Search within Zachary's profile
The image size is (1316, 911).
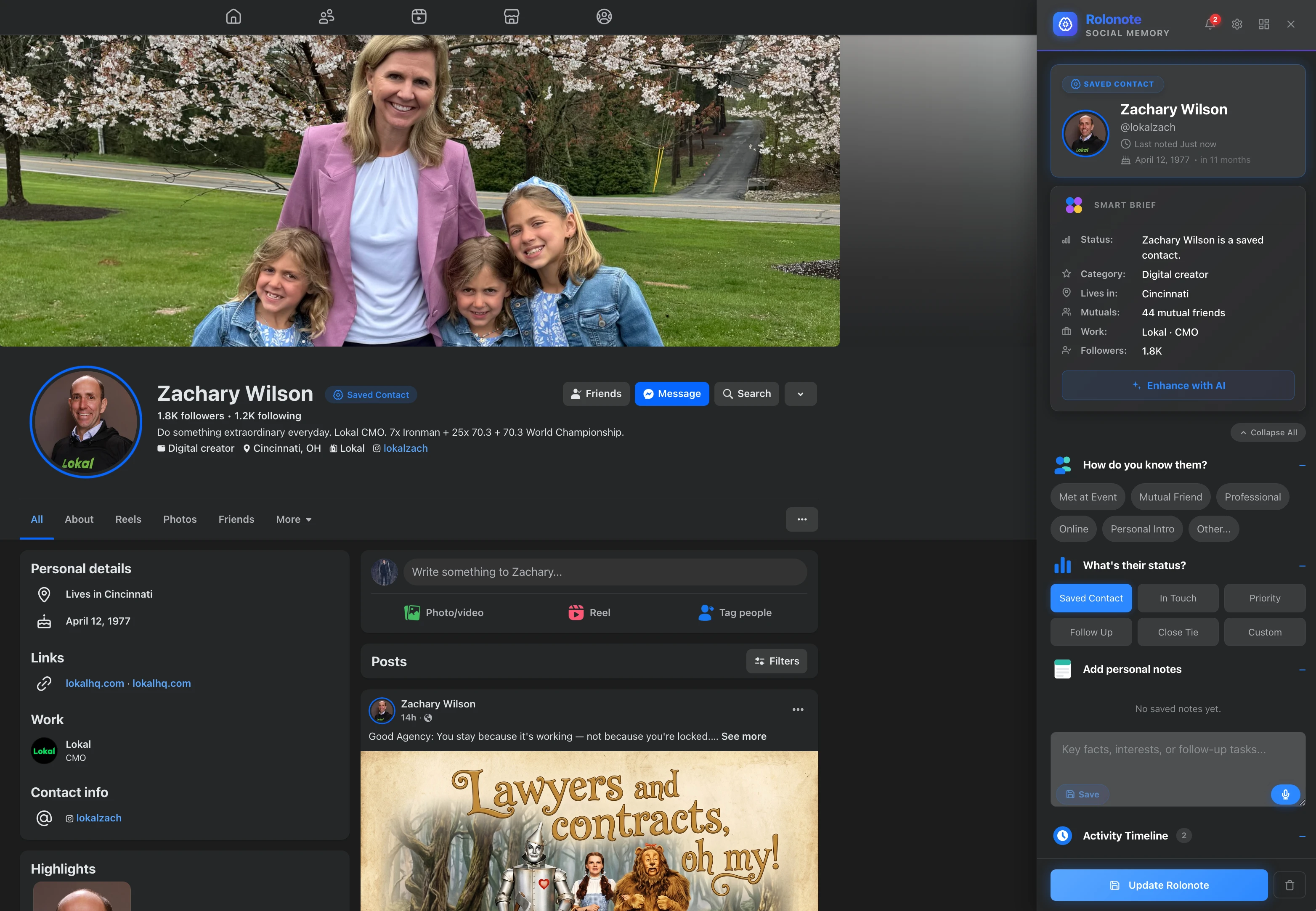point(747,394)
